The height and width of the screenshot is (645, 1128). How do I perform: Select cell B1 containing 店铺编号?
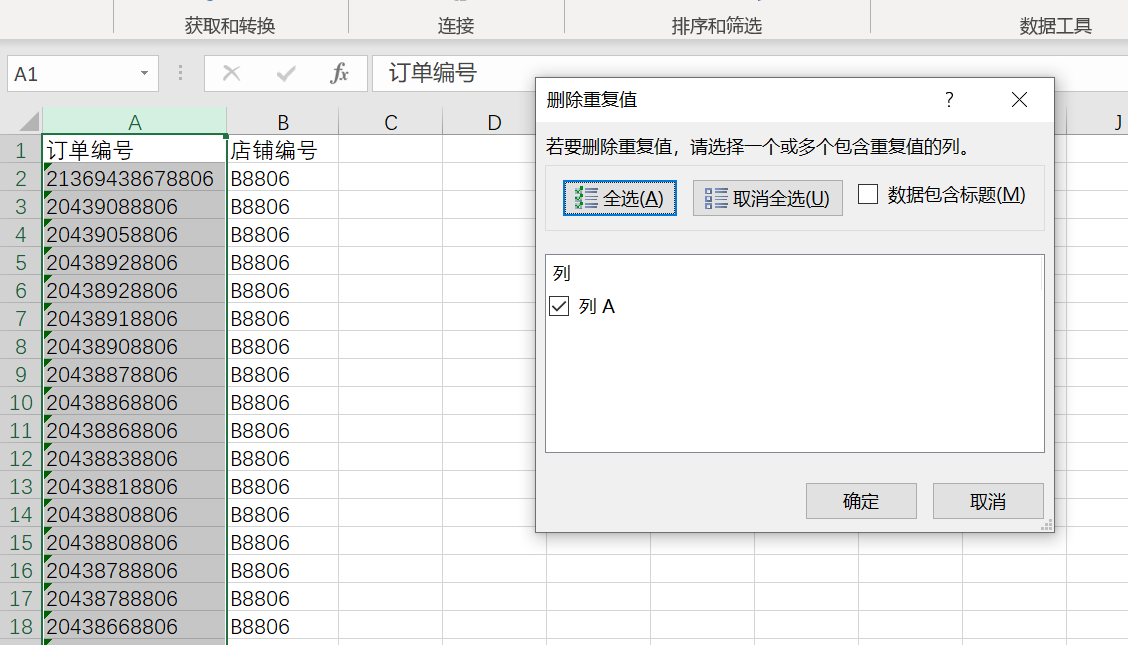pos(283,150)
